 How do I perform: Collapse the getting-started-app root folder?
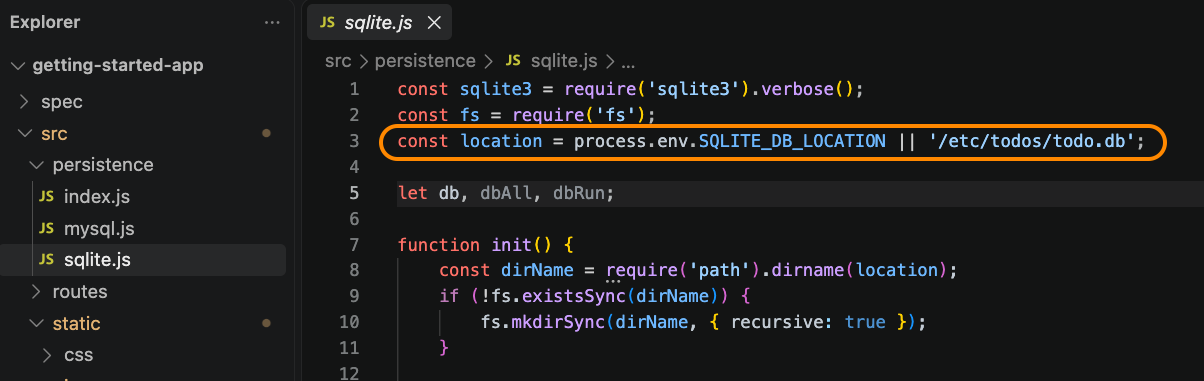pyautogui.click(x=17, y=66)
